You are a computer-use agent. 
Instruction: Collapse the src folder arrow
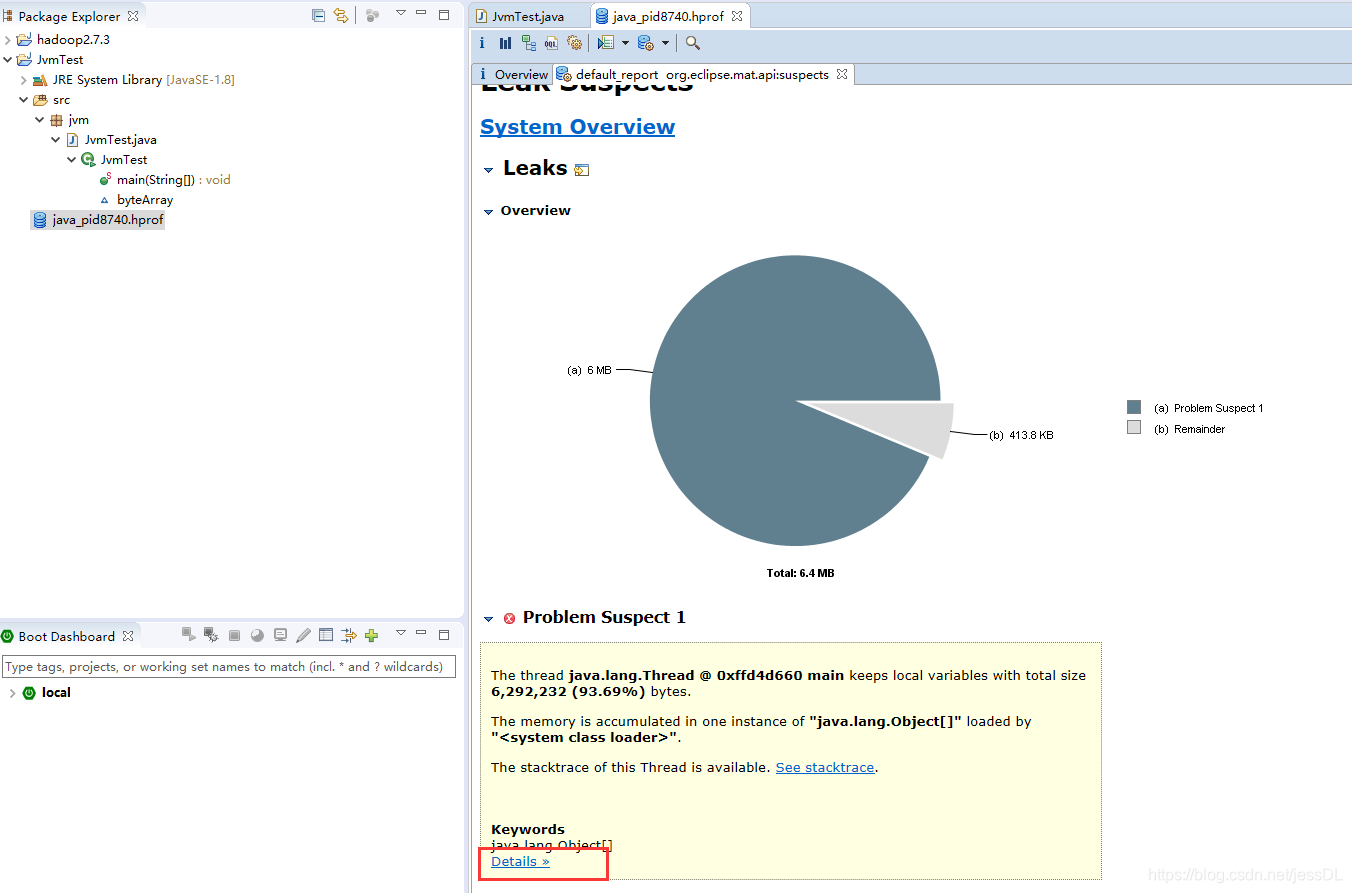[24, 100]
